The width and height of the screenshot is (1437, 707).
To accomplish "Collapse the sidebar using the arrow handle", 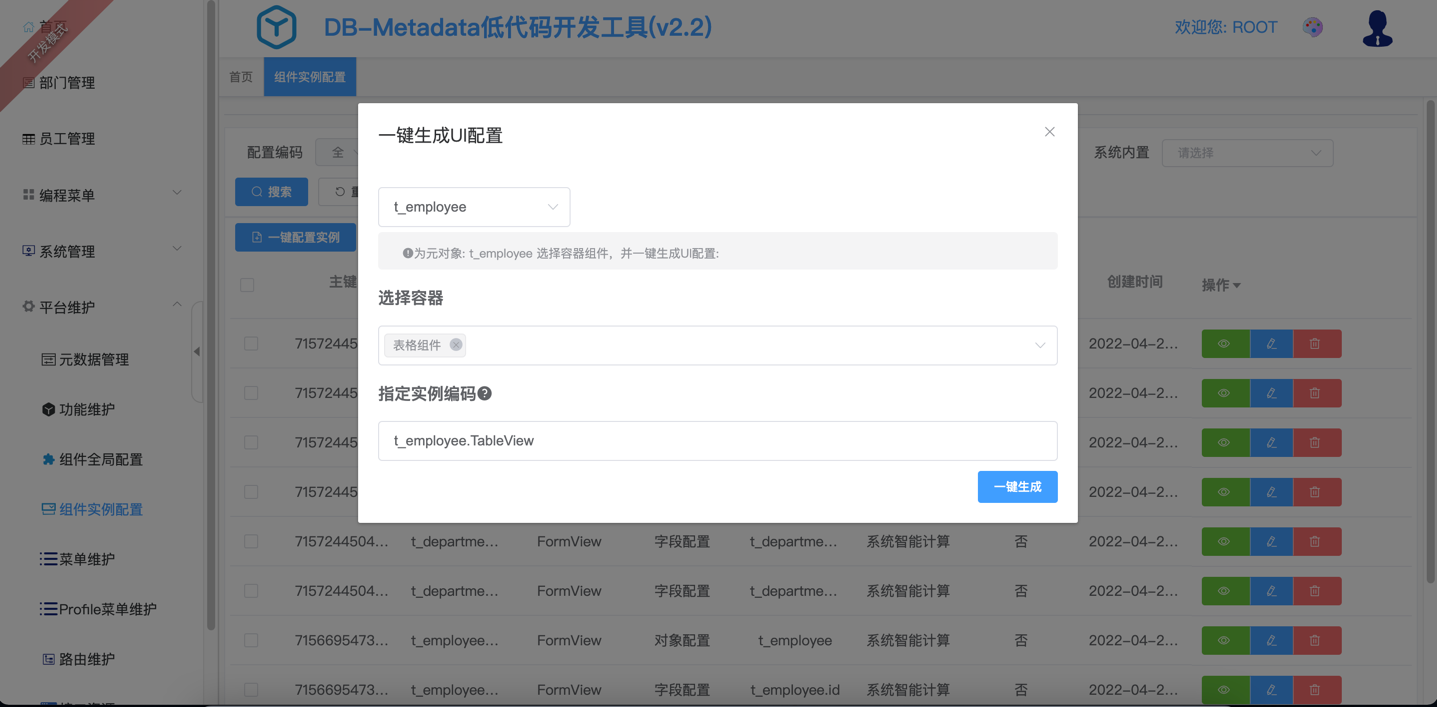I will click(197, 351).
